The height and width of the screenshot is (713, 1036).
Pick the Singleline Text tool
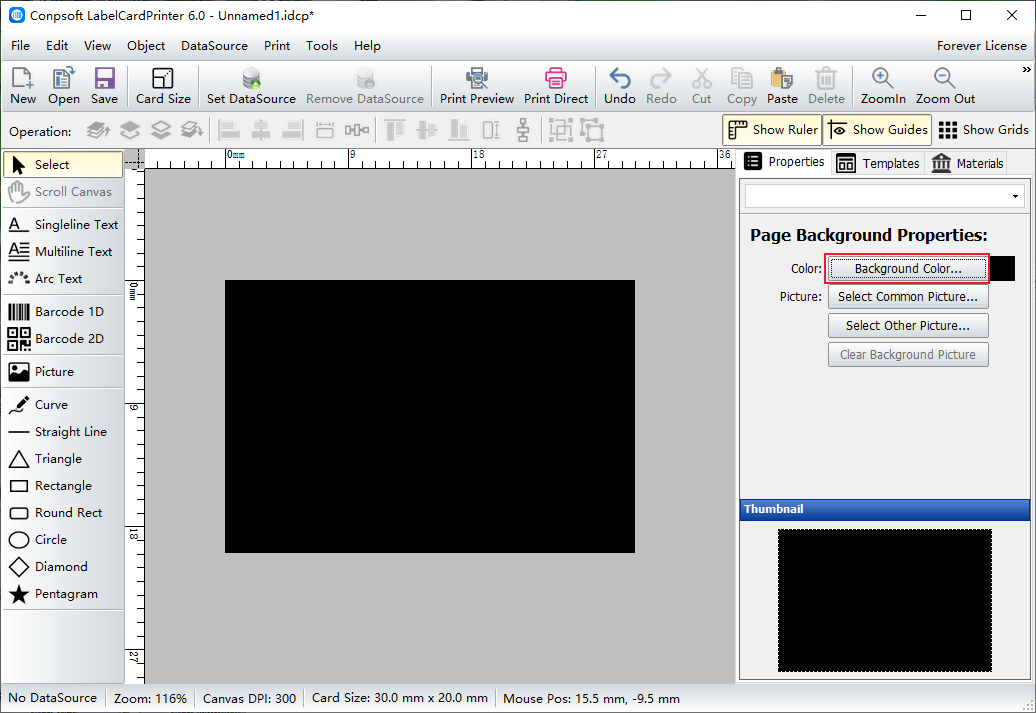tap(63, 225)
